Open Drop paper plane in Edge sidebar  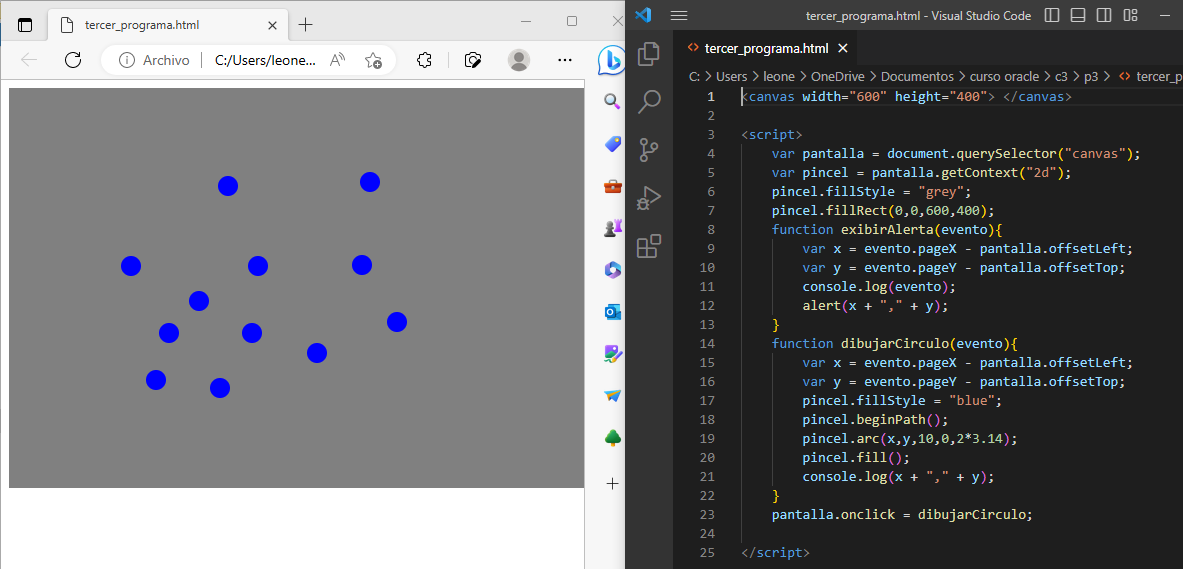click(613, 395)
